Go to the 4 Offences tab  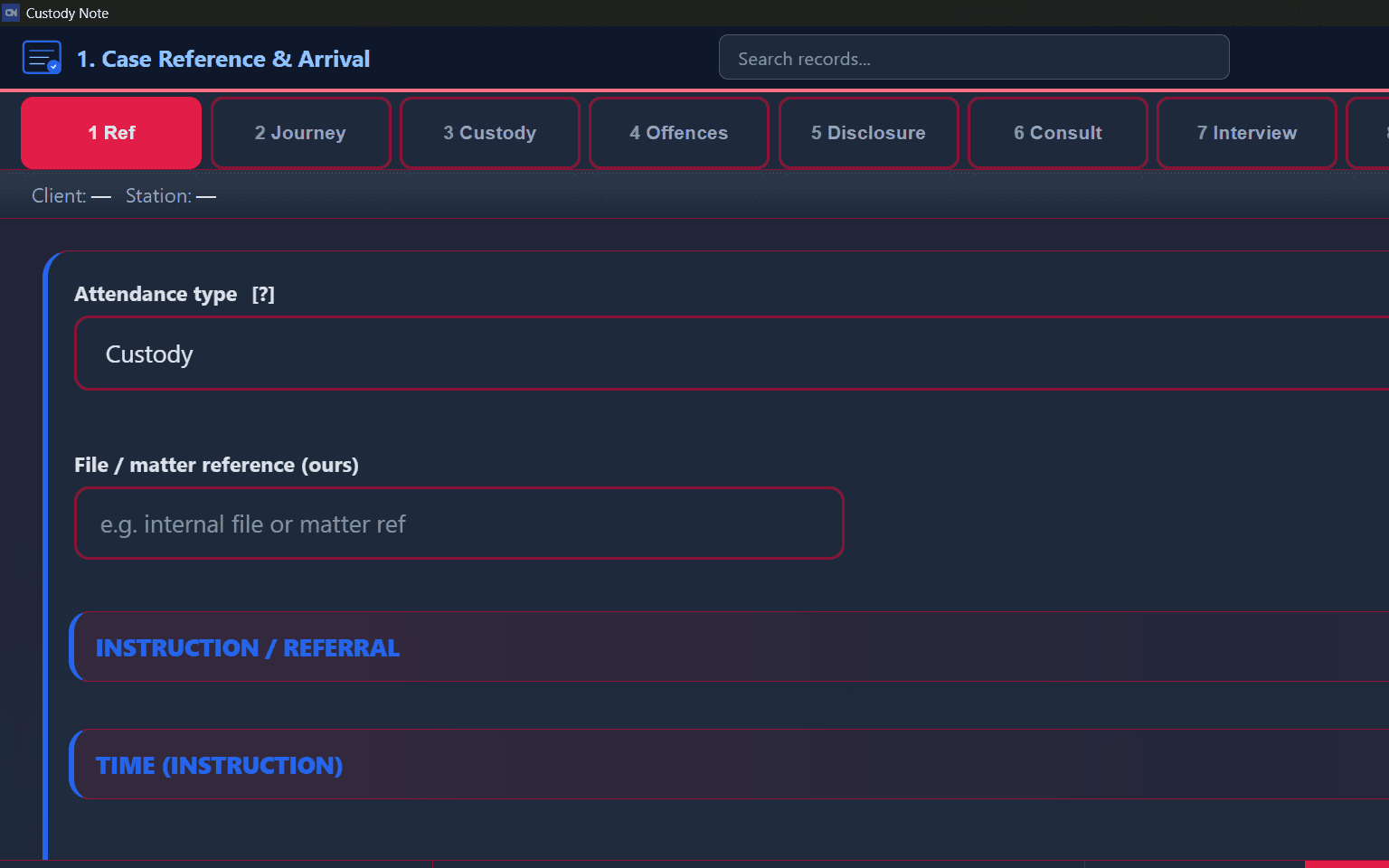[678, 132]
